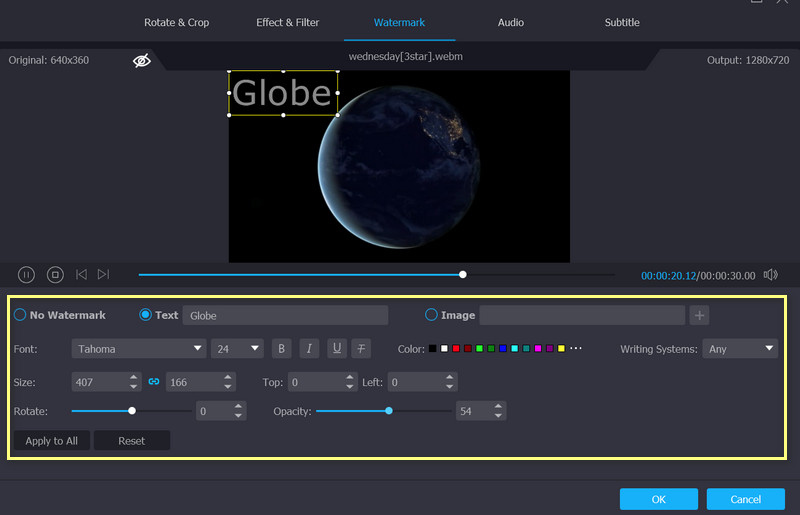Viewport: 800px width, 515px height.
Task: Click the Apply to All button
Action: [52, 441]
